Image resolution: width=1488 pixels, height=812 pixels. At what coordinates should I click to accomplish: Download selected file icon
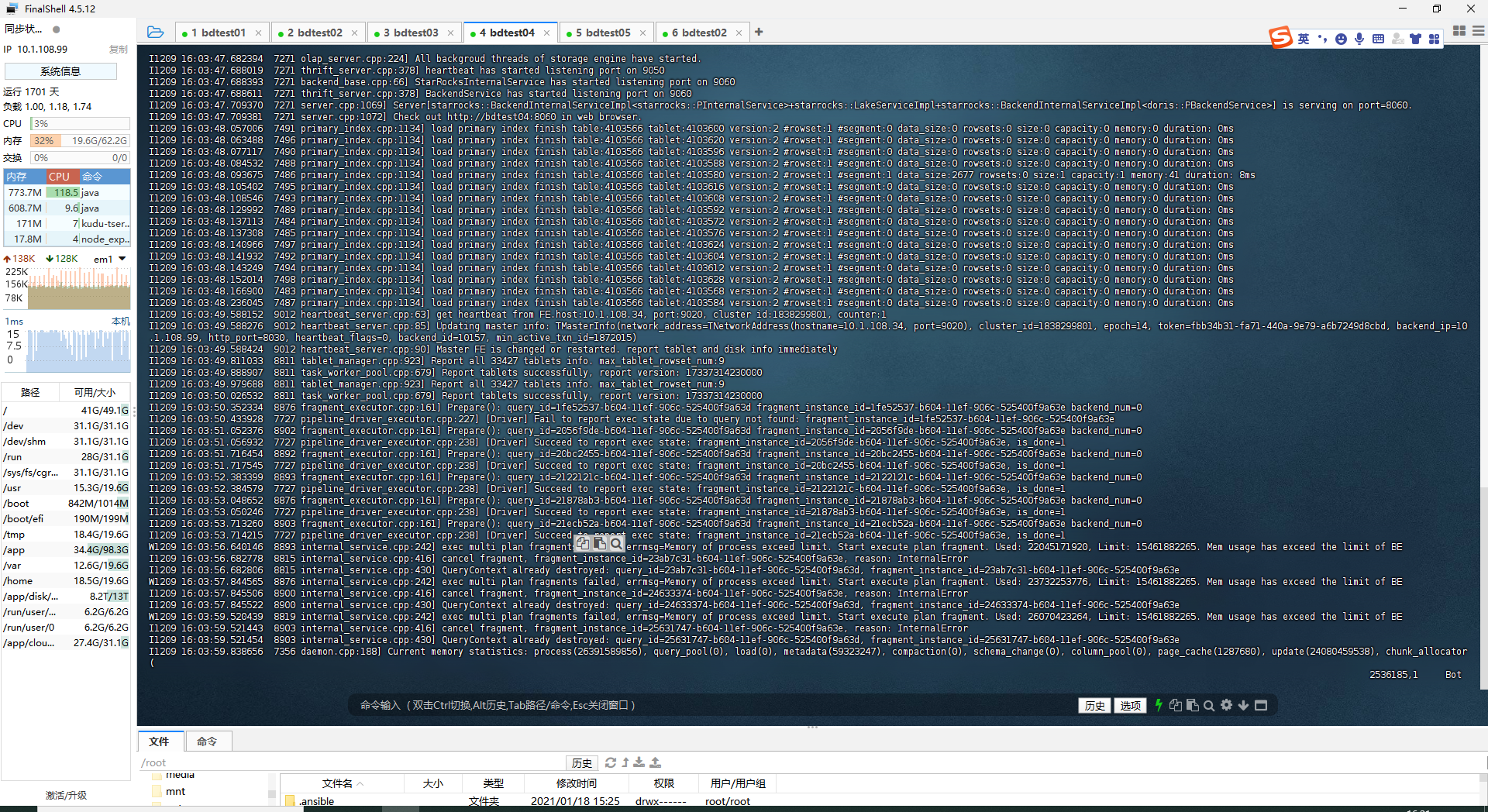(x=639, y=762)
